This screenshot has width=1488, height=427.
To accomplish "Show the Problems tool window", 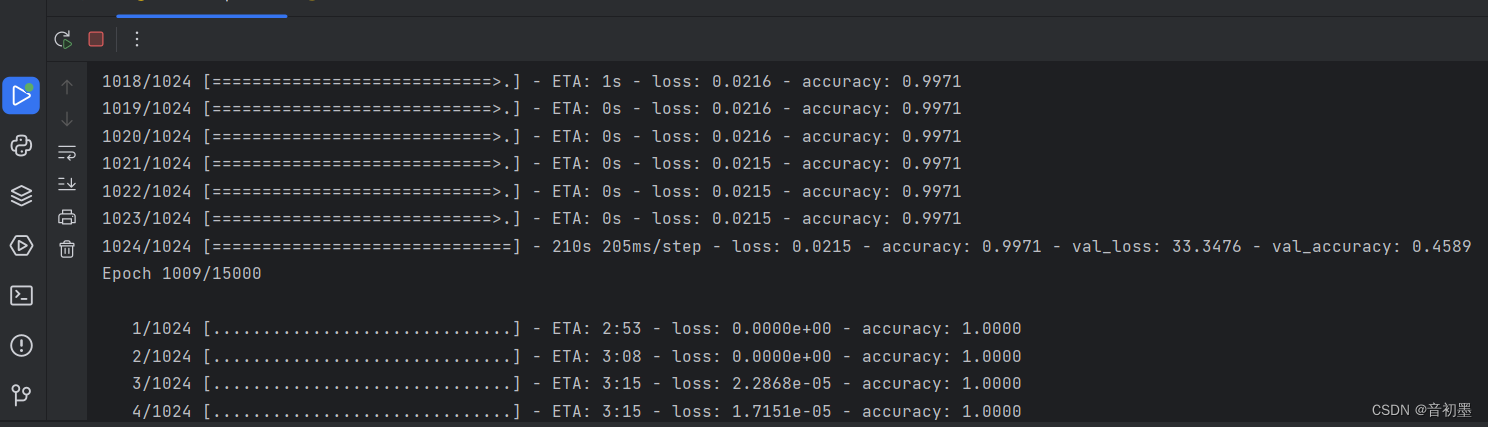I will click(21, 345).
